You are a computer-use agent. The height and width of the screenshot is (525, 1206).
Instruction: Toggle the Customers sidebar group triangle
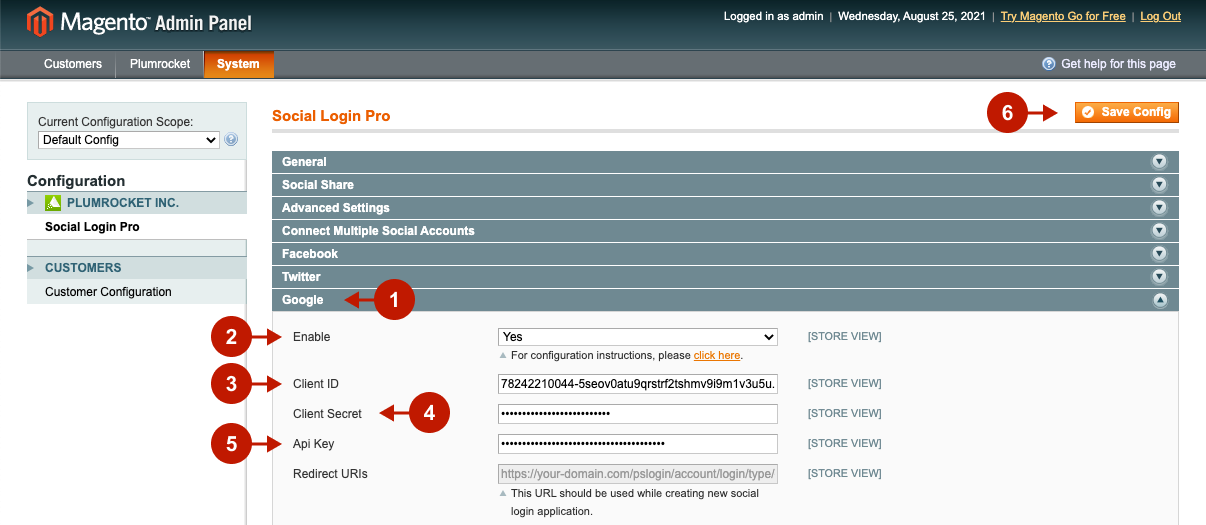pyautogui.click(x=31, y=268)
